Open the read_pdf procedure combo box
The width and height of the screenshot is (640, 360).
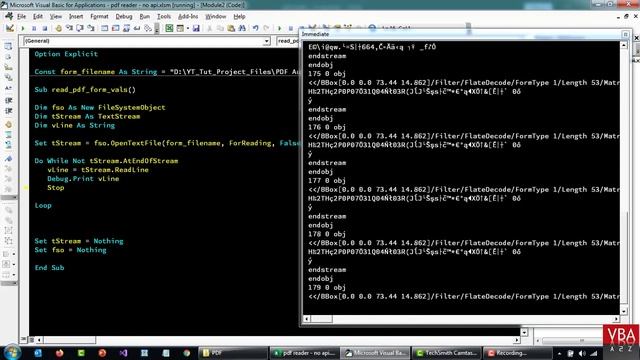288,41
